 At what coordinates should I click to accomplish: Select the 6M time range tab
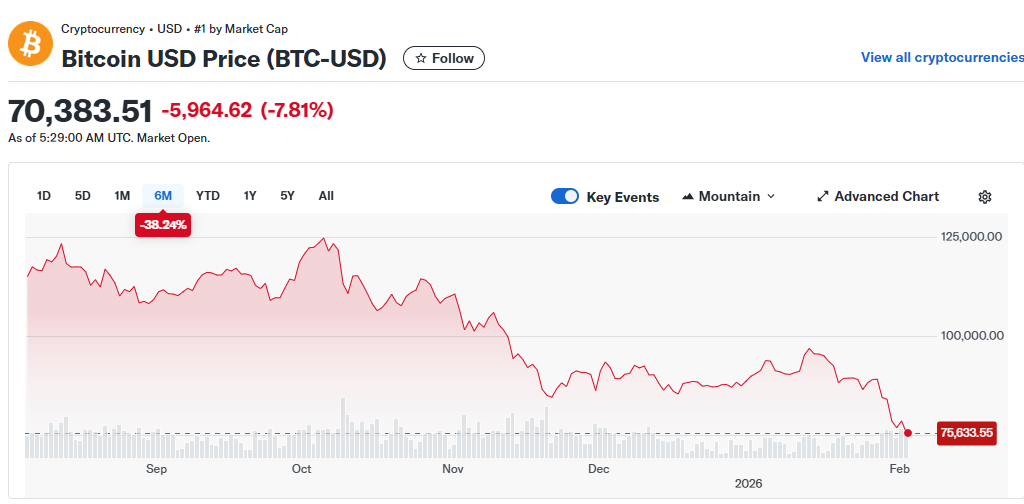pyautogui.click(x=163, y=196)
